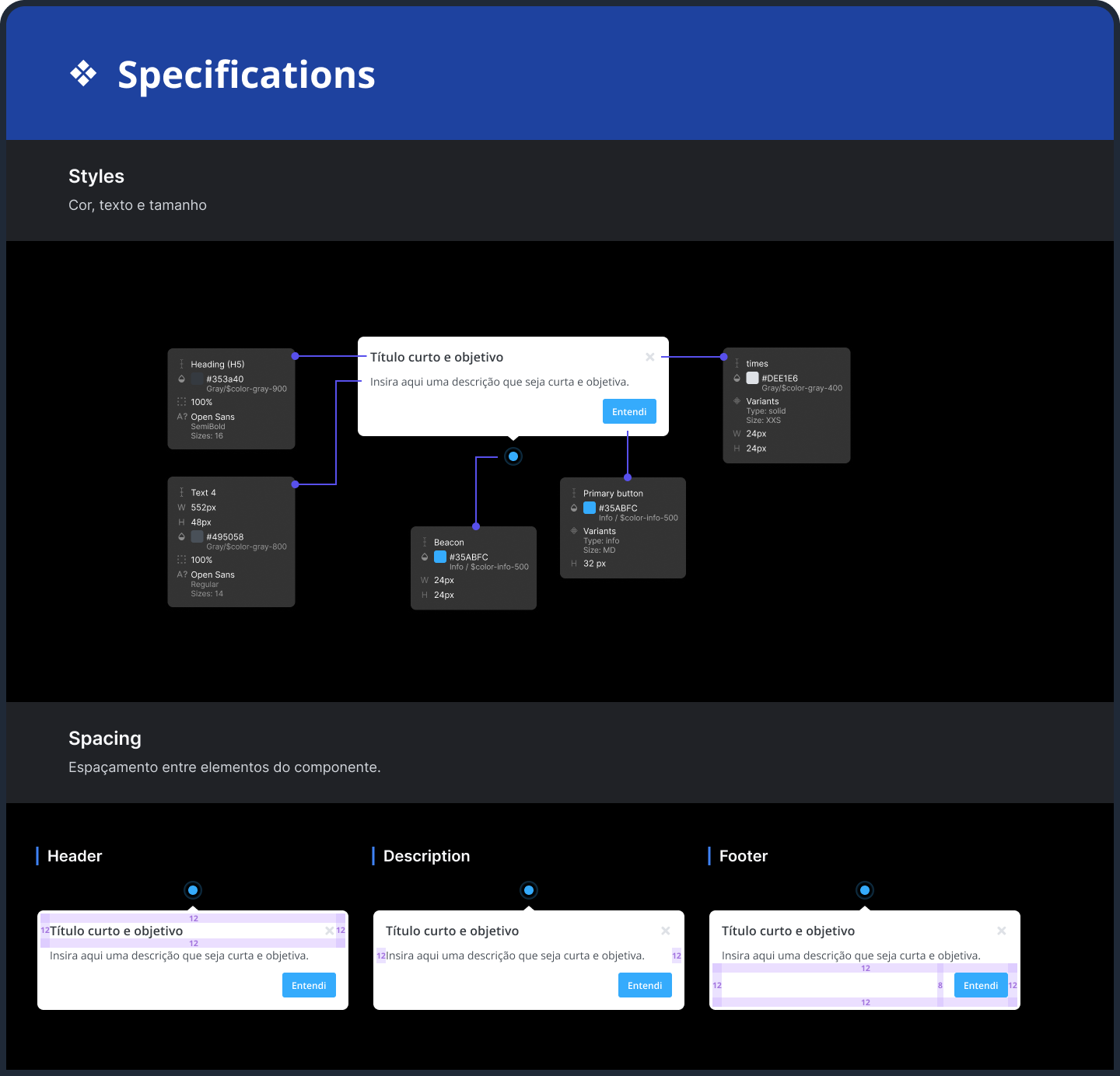
Task: Click the beacon above the Description example
Action: tap(529, 890)
